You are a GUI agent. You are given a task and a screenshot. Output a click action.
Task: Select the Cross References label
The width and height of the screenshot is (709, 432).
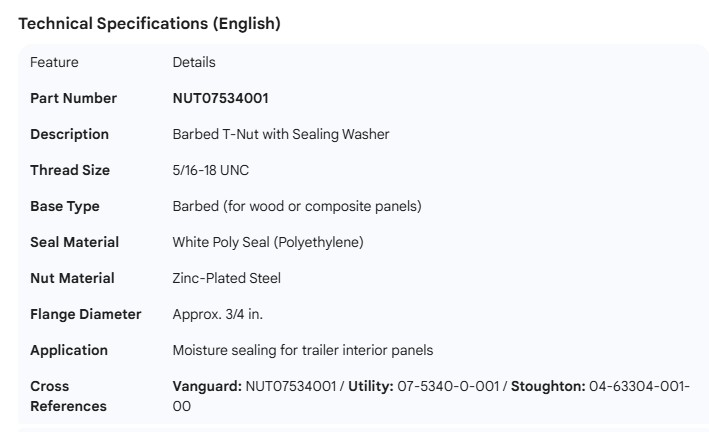(68, 396)
